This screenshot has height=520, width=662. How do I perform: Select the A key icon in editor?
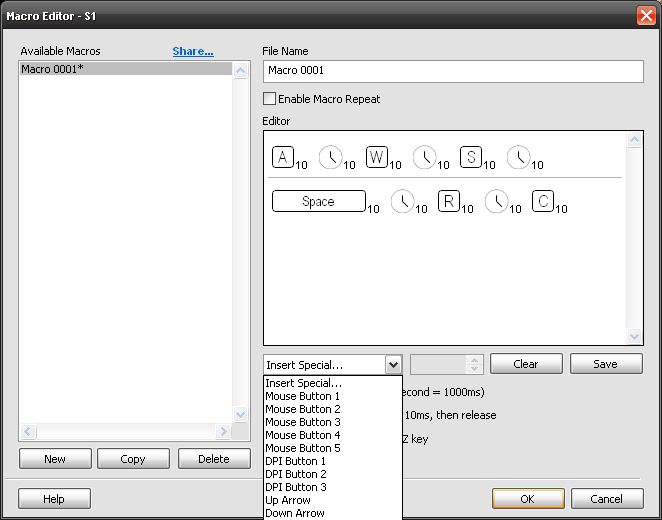point(283,157)
